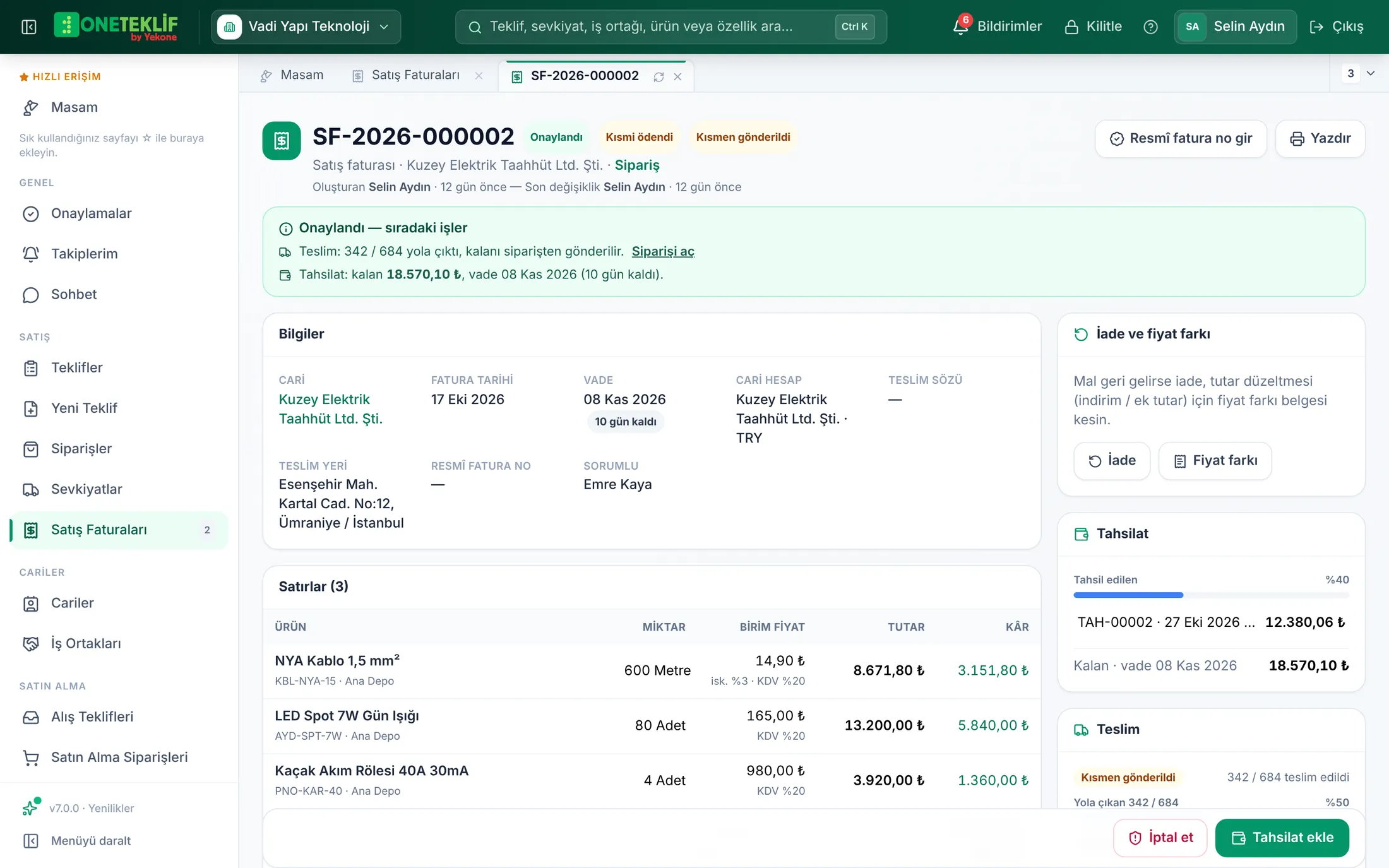The width and height of the screenshot is (1389, 868).
Task: Focus the global search field
Action: tap(671, 27)
